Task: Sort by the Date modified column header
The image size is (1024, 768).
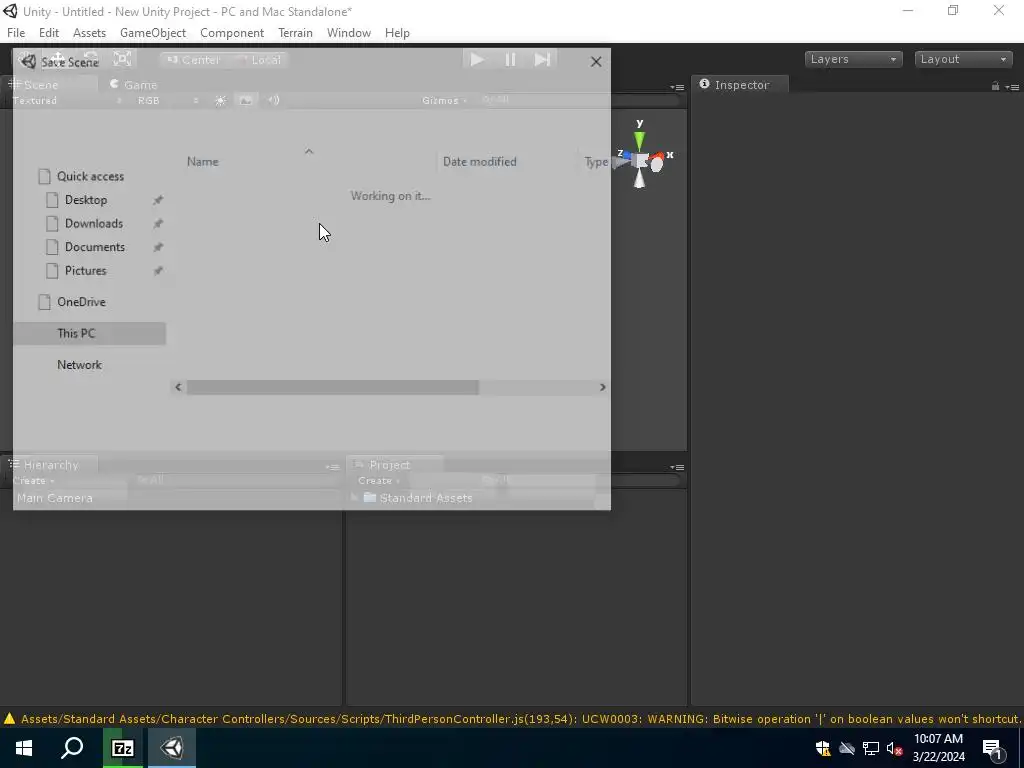Action: (479, 162)
